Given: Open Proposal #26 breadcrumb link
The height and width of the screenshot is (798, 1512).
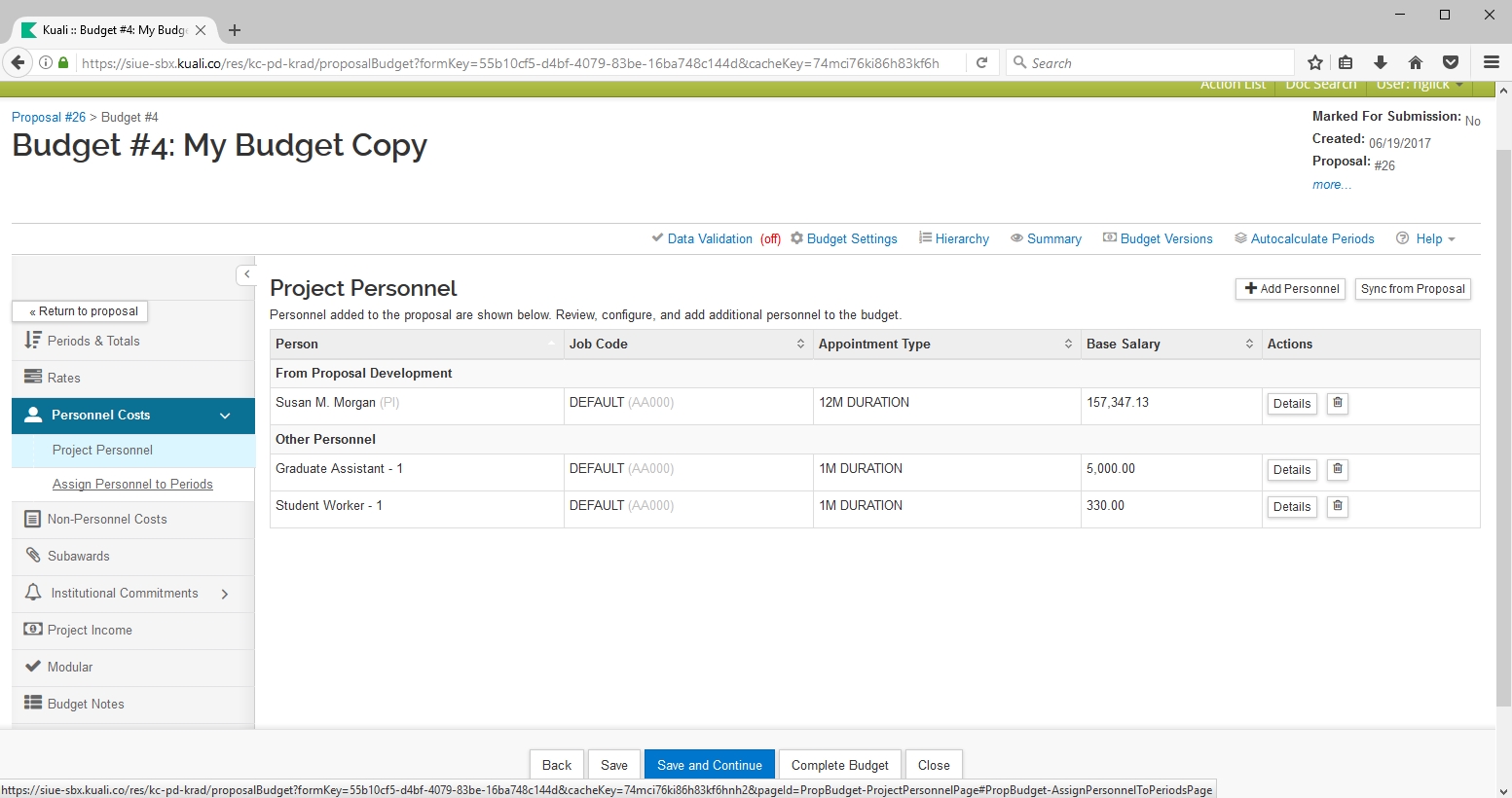Looking at the screenshot, I should [49, 118].
